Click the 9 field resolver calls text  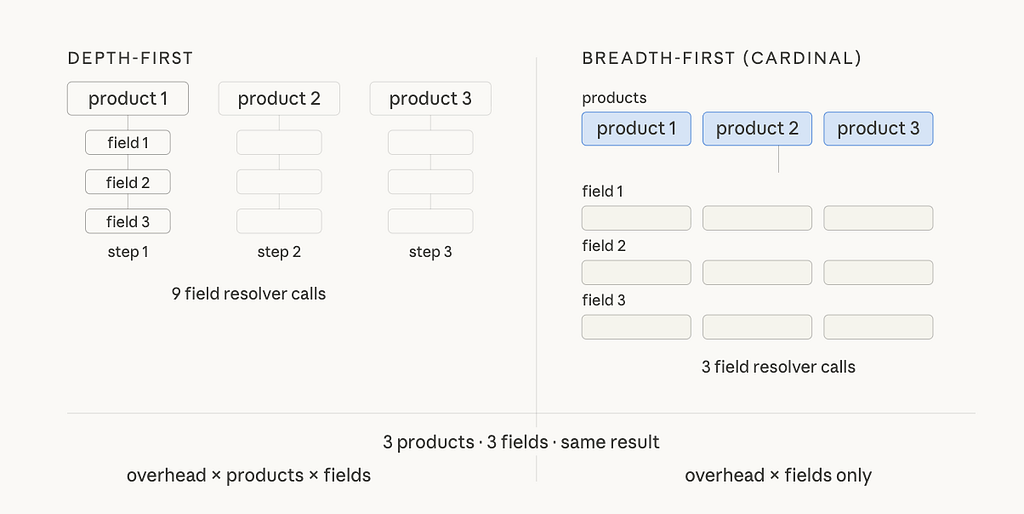[x=249, y=294]
